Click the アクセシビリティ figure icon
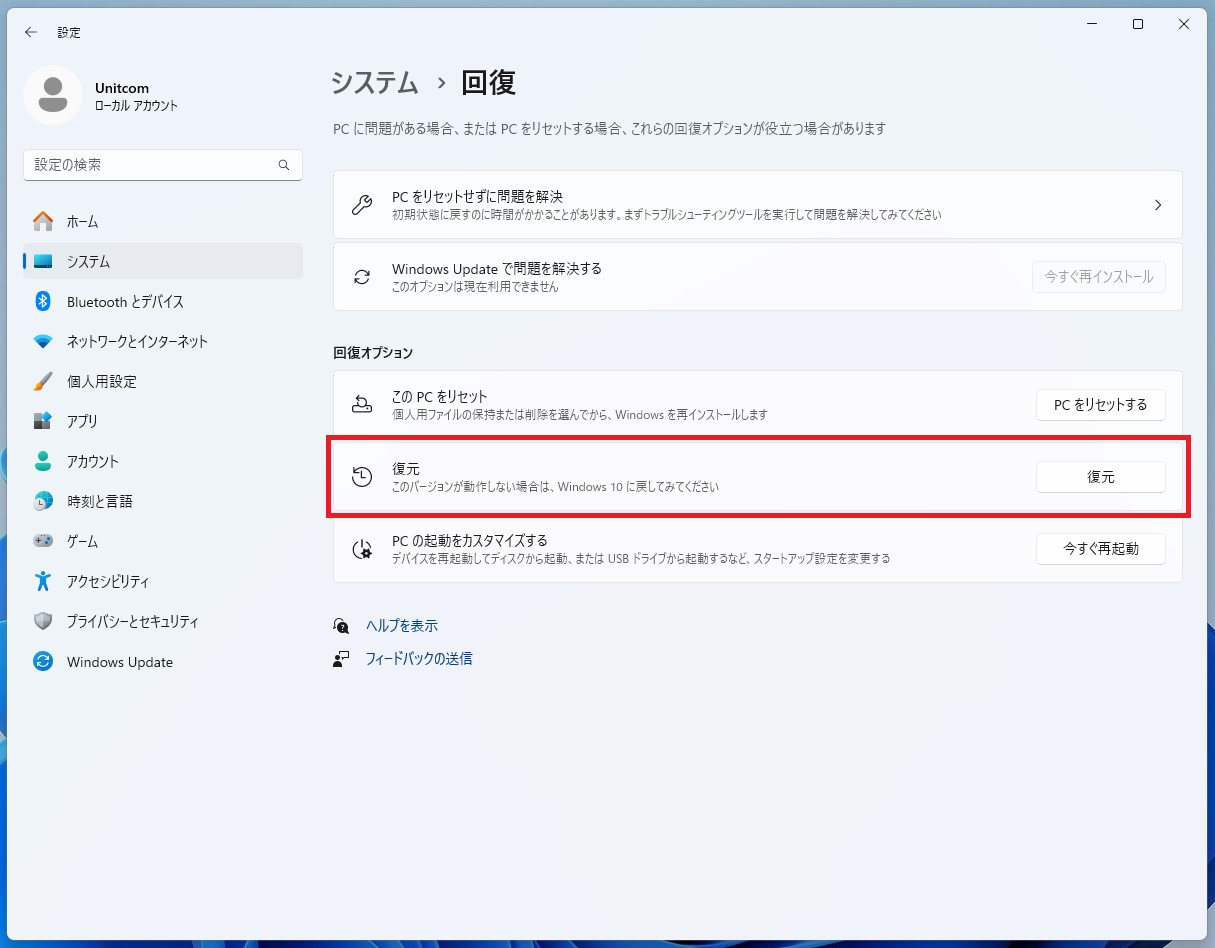Screen dimensions: 1215x948 [43, 581]
